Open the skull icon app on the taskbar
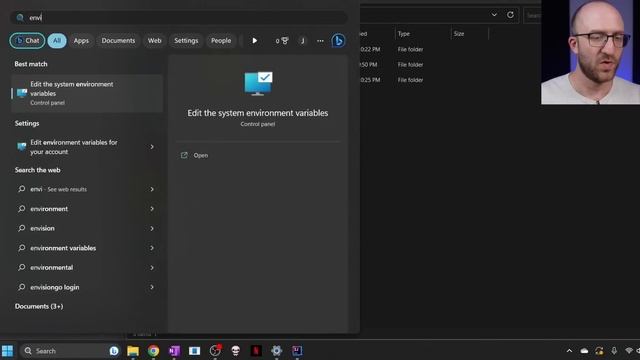This screenshot has width=640, height=360. 236,351
